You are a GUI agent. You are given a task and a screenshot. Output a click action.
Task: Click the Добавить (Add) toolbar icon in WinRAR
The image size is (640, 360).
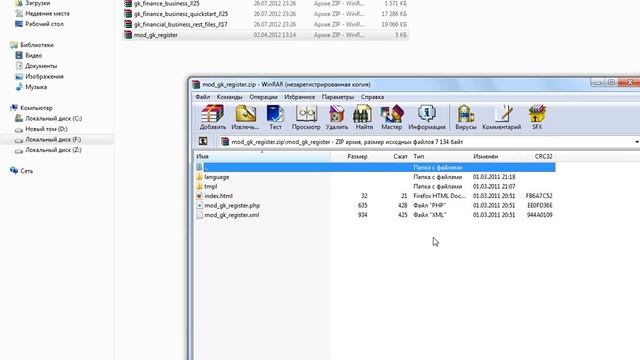click(213, 117)
